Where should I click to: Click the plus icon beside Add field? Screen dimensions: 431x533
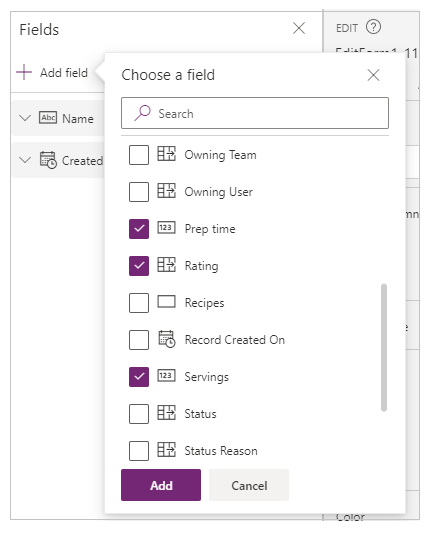pos(24,72)
